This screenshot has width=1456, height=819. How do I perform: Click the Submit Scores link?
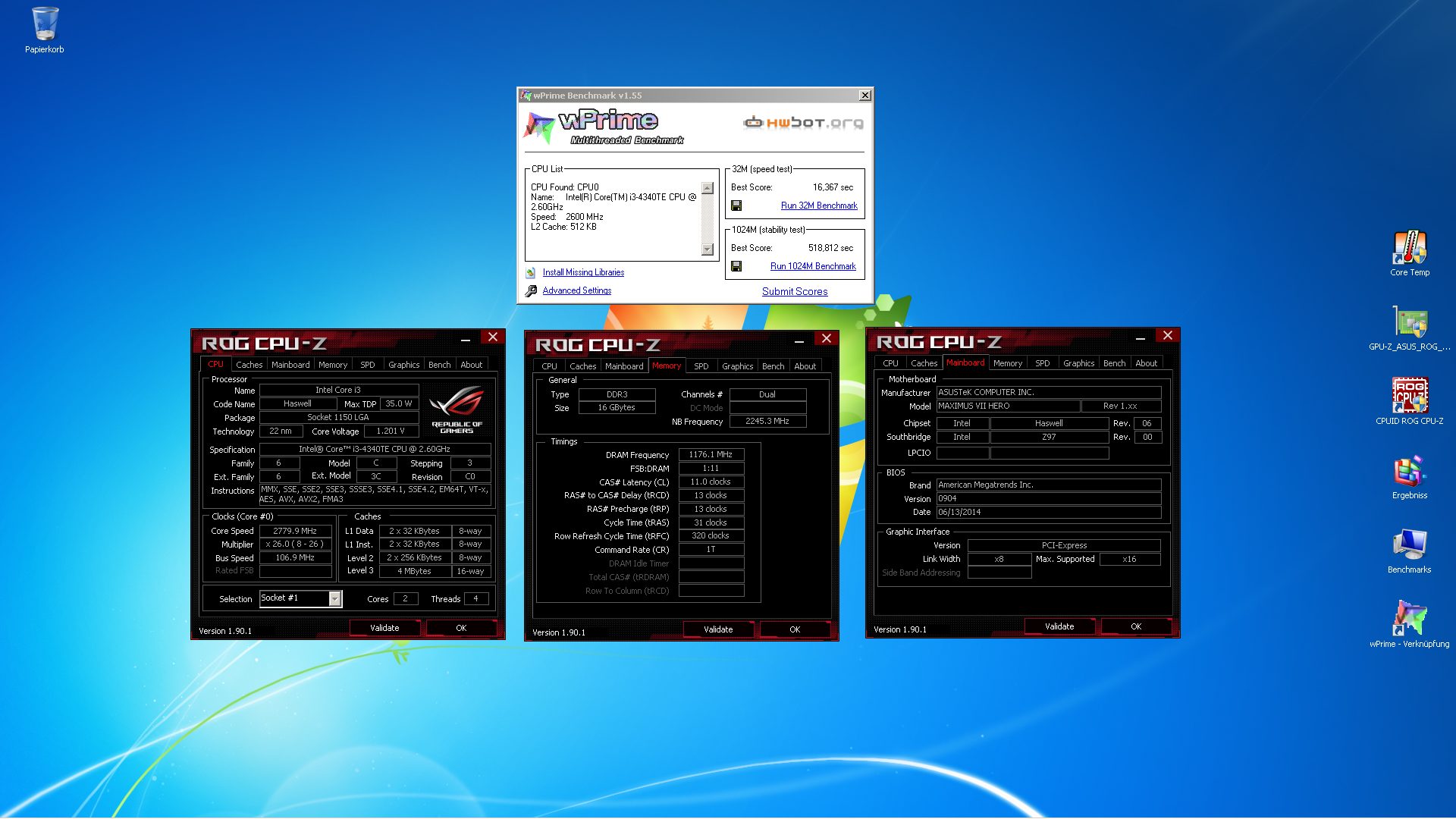click(x=795, y=291)
